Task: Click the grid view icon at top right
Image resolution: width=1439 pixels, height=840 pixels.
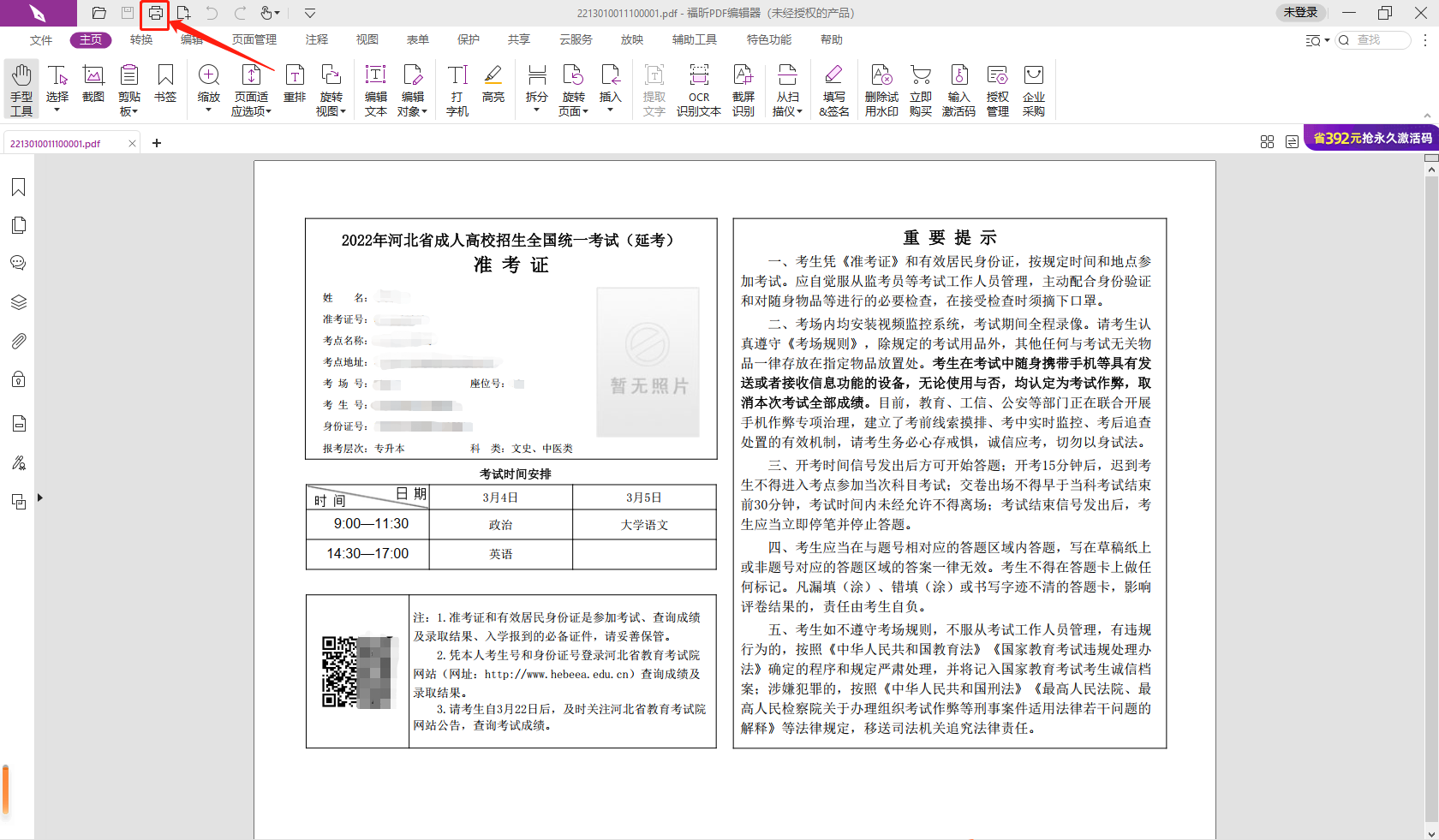Action: point(1267,141)
